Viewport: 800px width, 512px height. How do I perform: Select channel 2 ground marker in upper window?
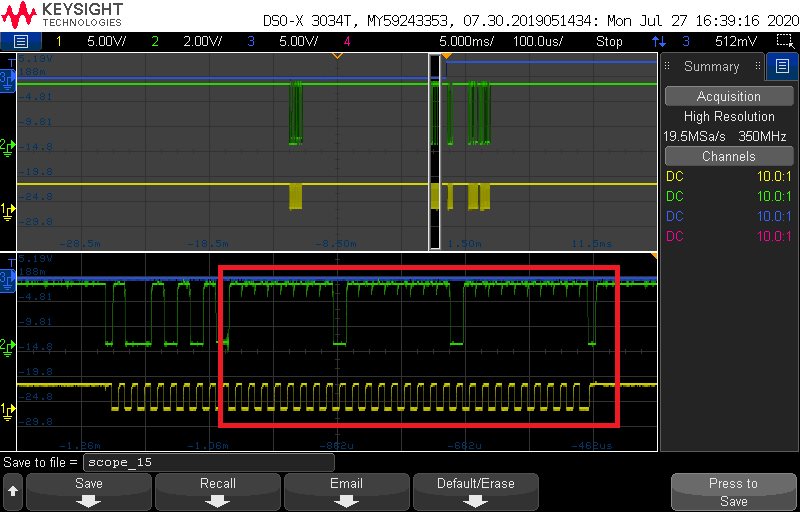click(x=8, y=146)
